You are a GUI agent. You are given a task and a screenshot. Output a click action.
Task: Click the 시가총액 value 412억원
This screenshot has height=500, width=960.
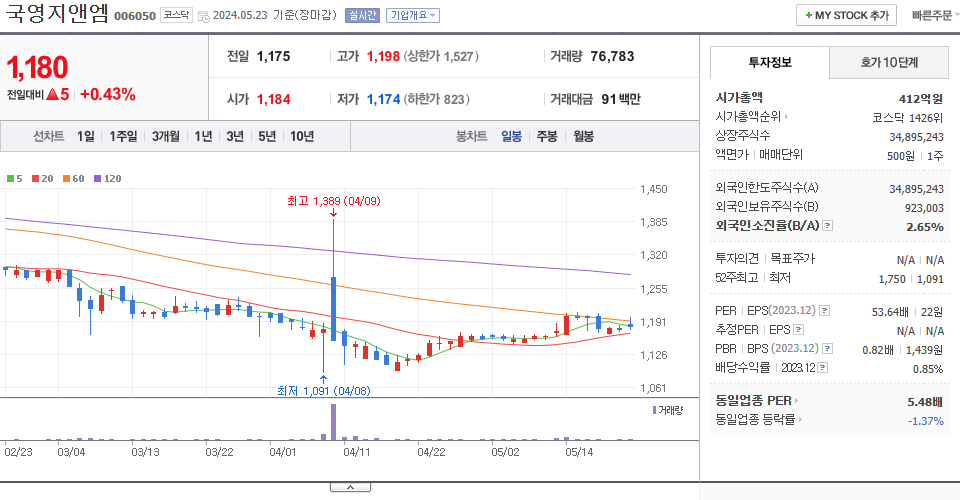coord(921,99)
